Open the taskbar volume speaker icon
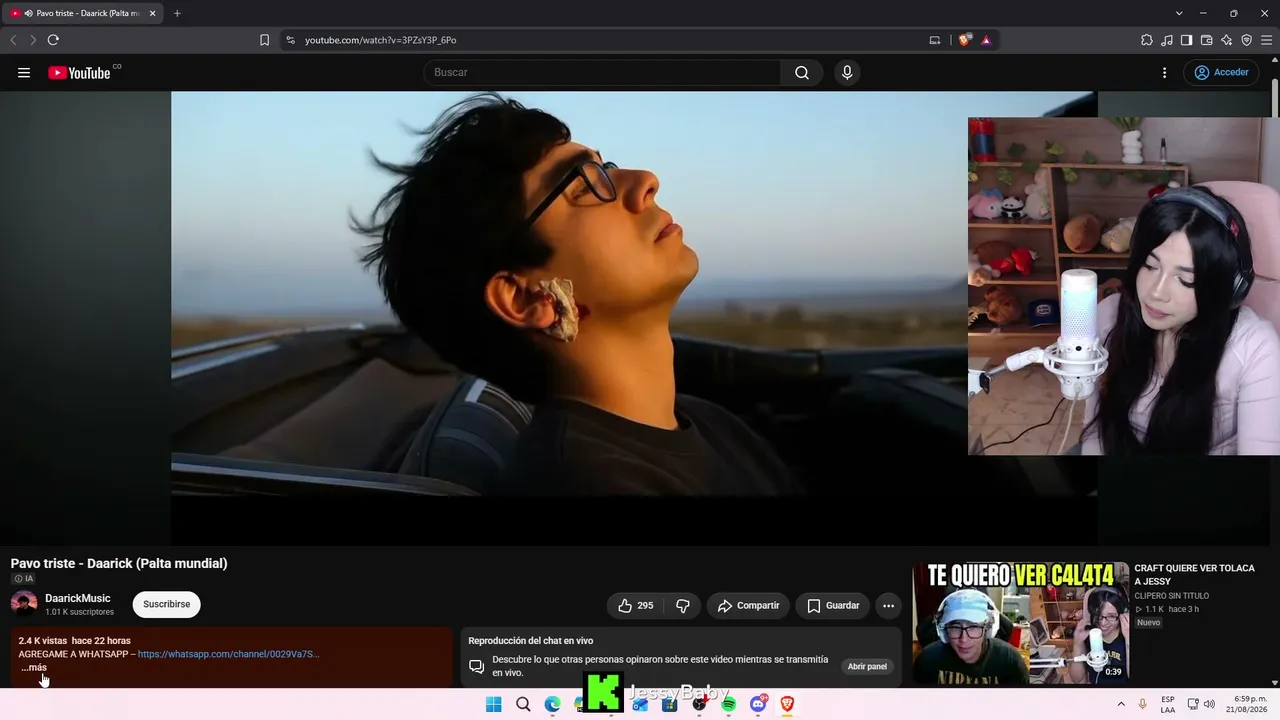This screenshot has height=720, width=1280. tap(1209, 704)
